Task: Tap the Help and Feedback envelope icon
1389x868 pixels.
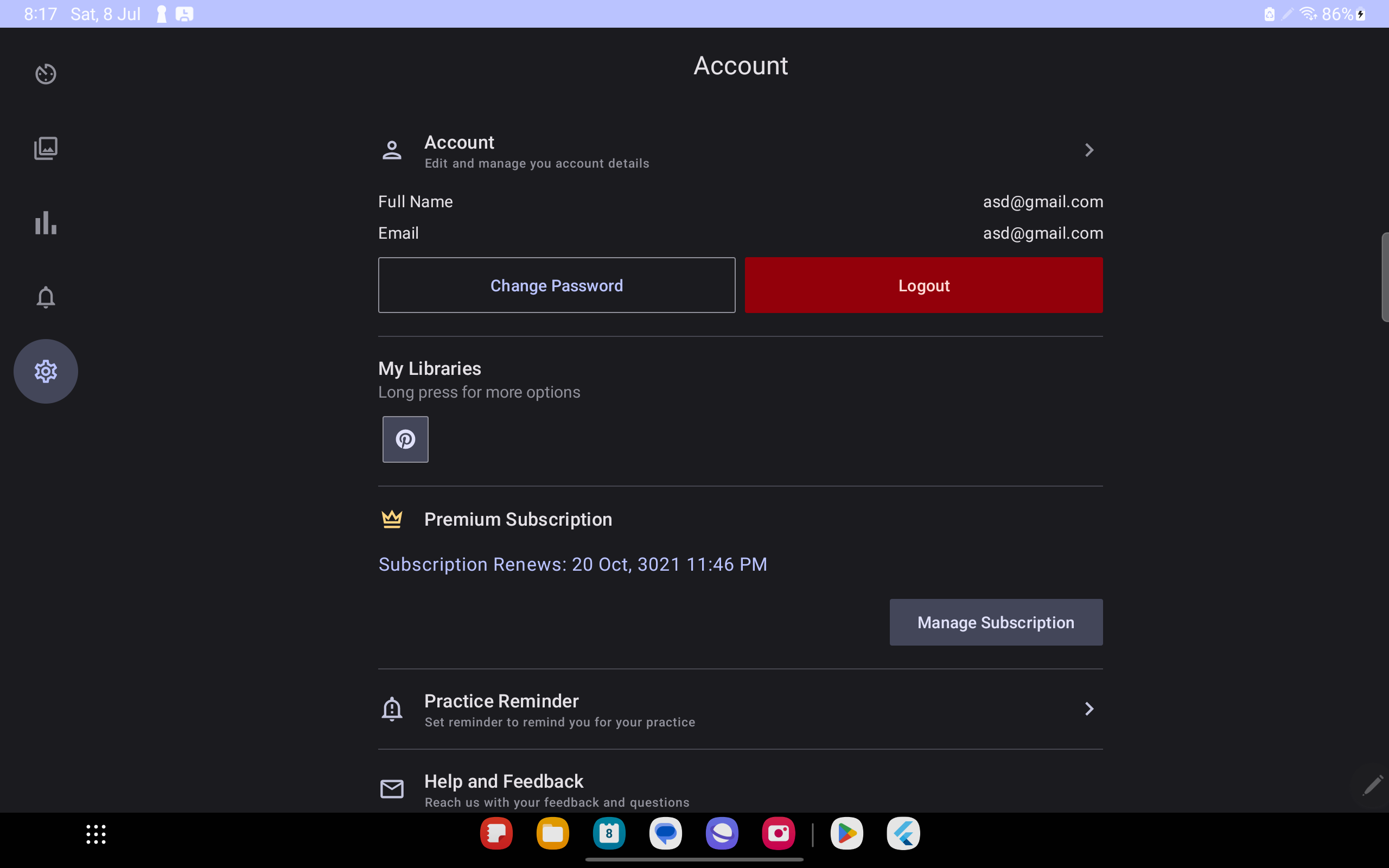Action: pos(392,789)
